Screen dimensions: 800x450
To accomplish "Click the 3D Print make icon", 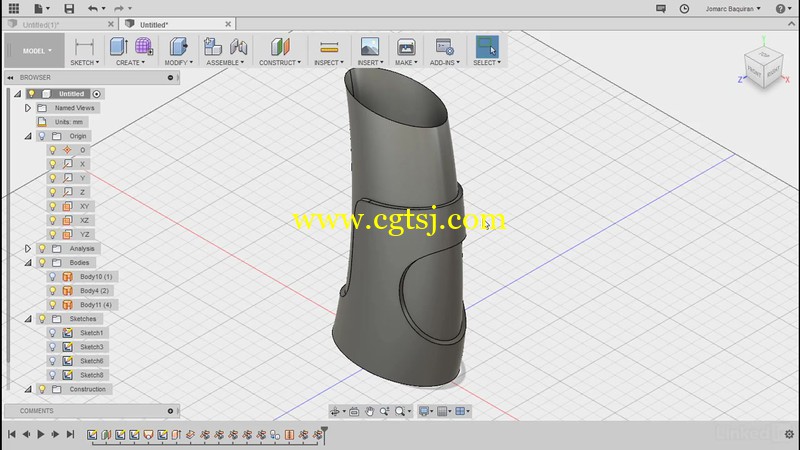I will (x=406, y=46).
